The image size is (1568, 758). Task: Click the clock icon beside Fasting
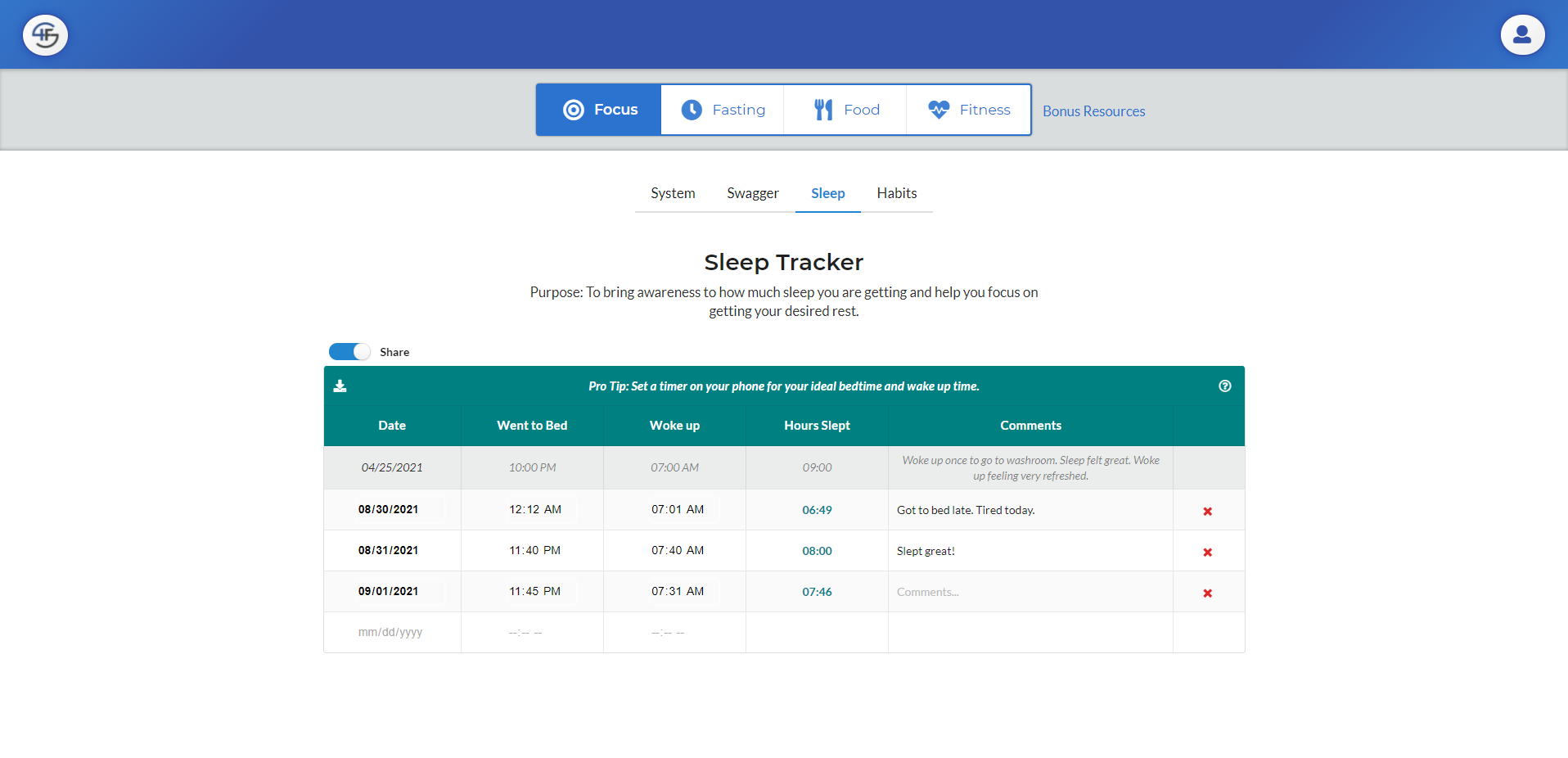tap(692, 109)
